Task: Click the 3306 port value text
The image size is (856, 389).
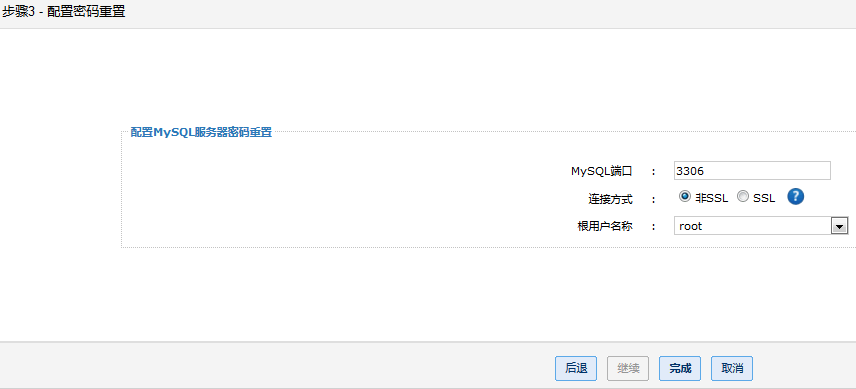Action: click(690, 171)
